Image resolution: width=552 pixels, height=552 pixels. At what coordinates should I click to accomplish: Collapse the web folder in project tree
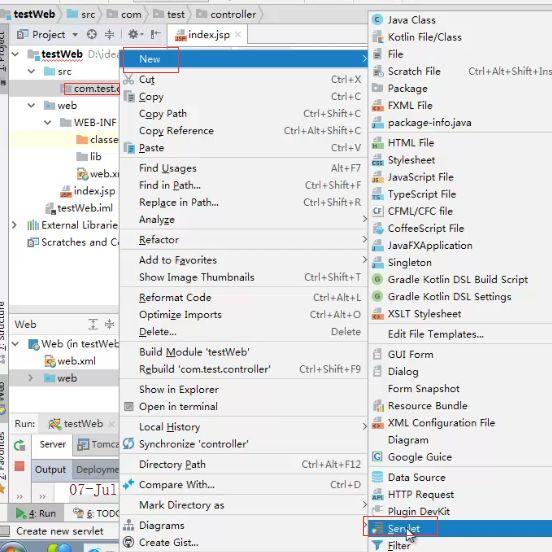[x=31, y=105]
